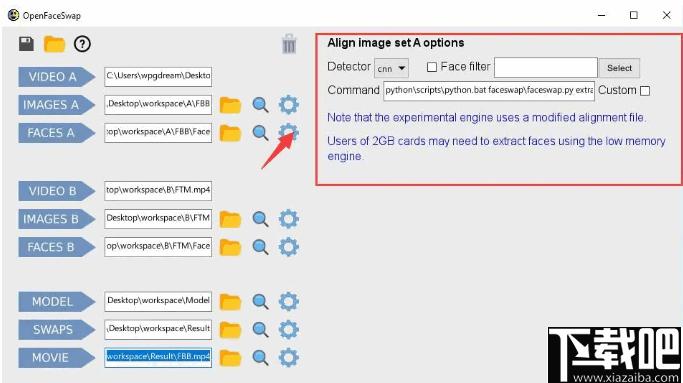Open gear settings for IMAGES B
This screenshot has height=383, width=683.
coord(288,219)
